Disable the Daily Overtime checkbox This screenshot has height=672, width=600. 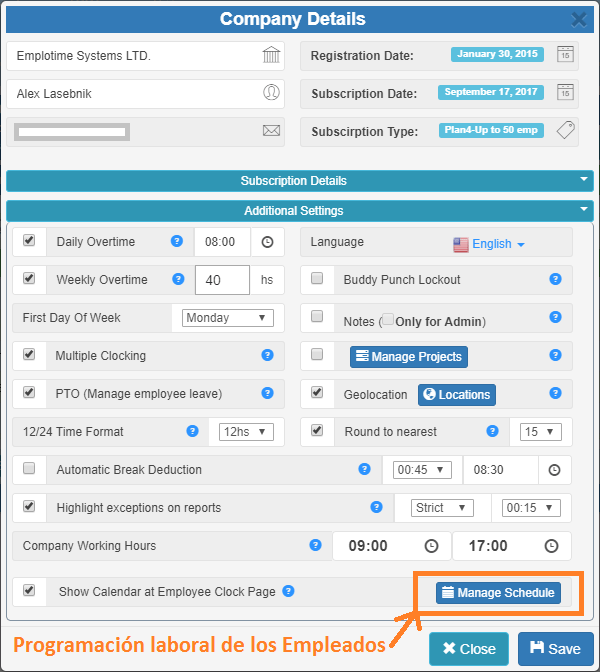click(x=29, y=241)
